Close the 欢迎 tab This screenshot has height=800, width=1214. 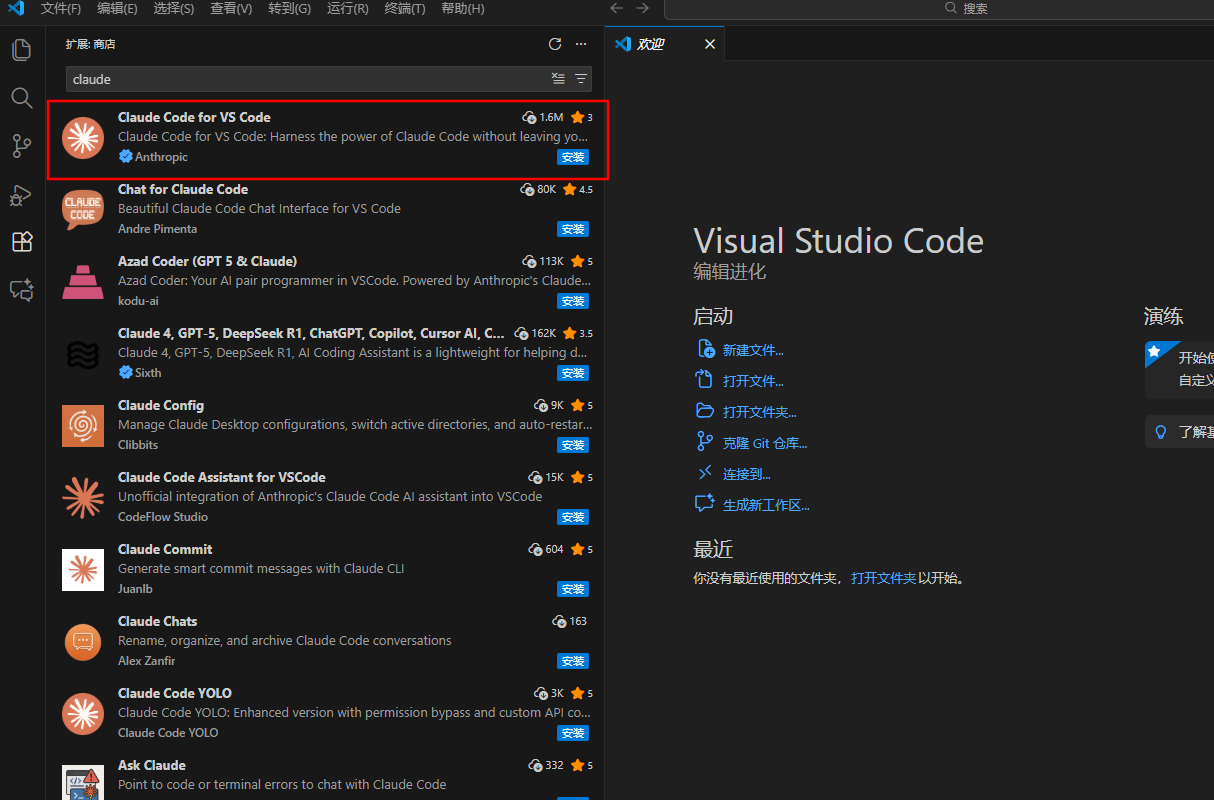[x=710, y=44]
